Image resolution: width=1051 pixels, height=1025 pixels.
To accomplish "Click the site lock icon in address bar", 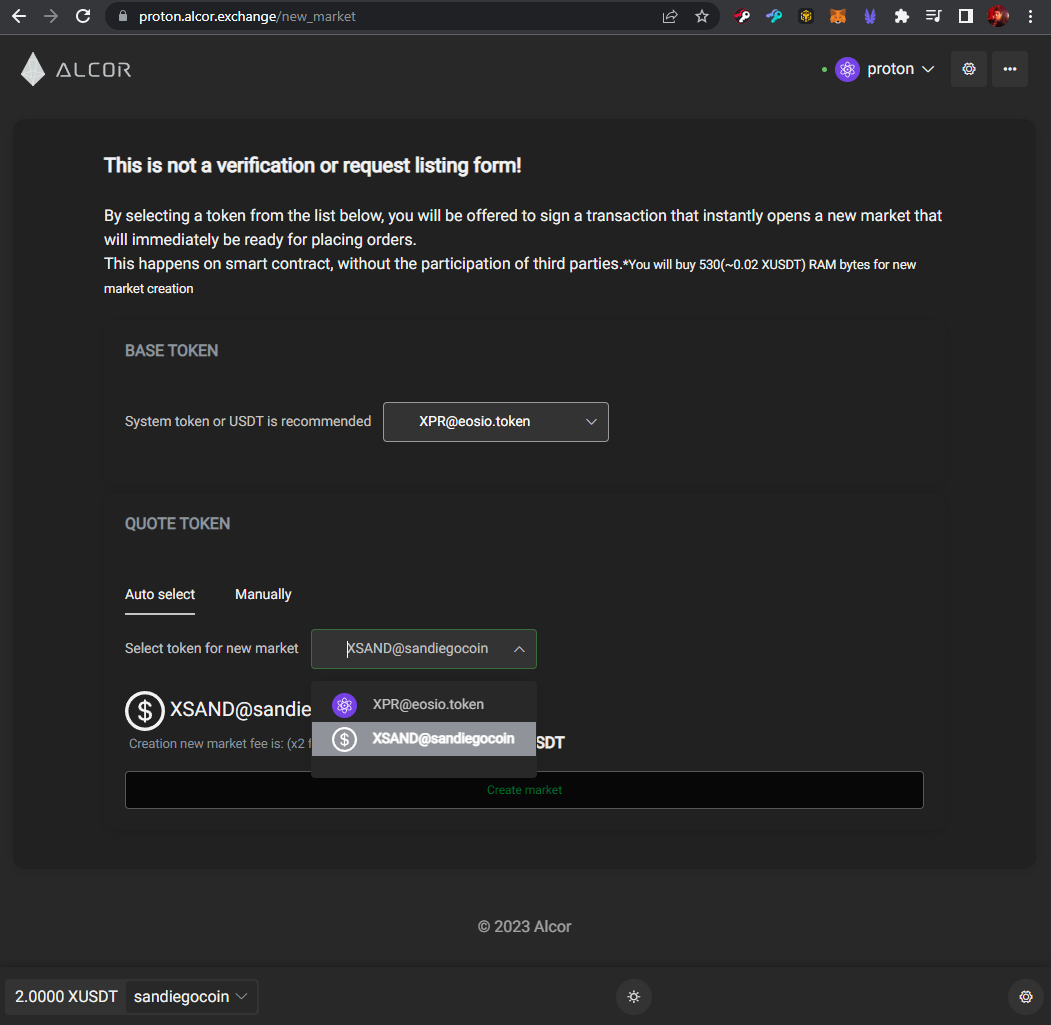I will pos(123,16).
